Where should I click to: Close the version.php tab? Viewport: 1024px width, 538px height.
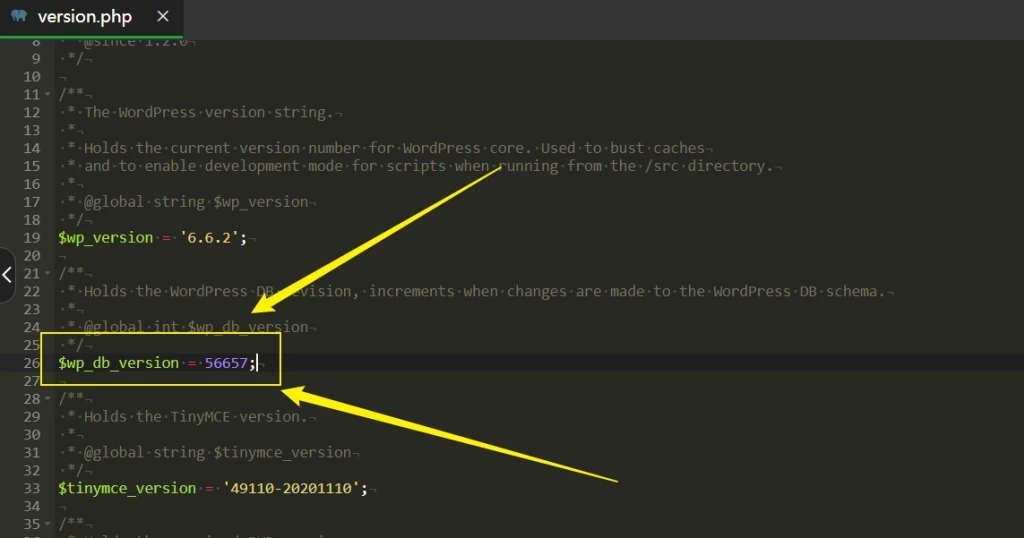(x=163, y=17)
